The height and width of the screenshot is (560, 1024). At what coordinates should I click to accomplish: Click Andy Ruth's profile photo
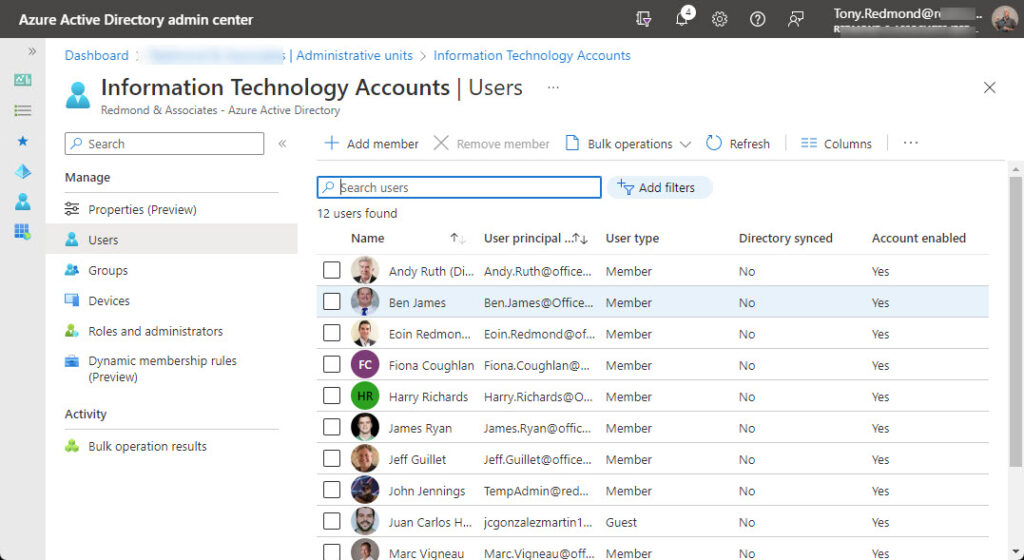[x=365, y=270]
